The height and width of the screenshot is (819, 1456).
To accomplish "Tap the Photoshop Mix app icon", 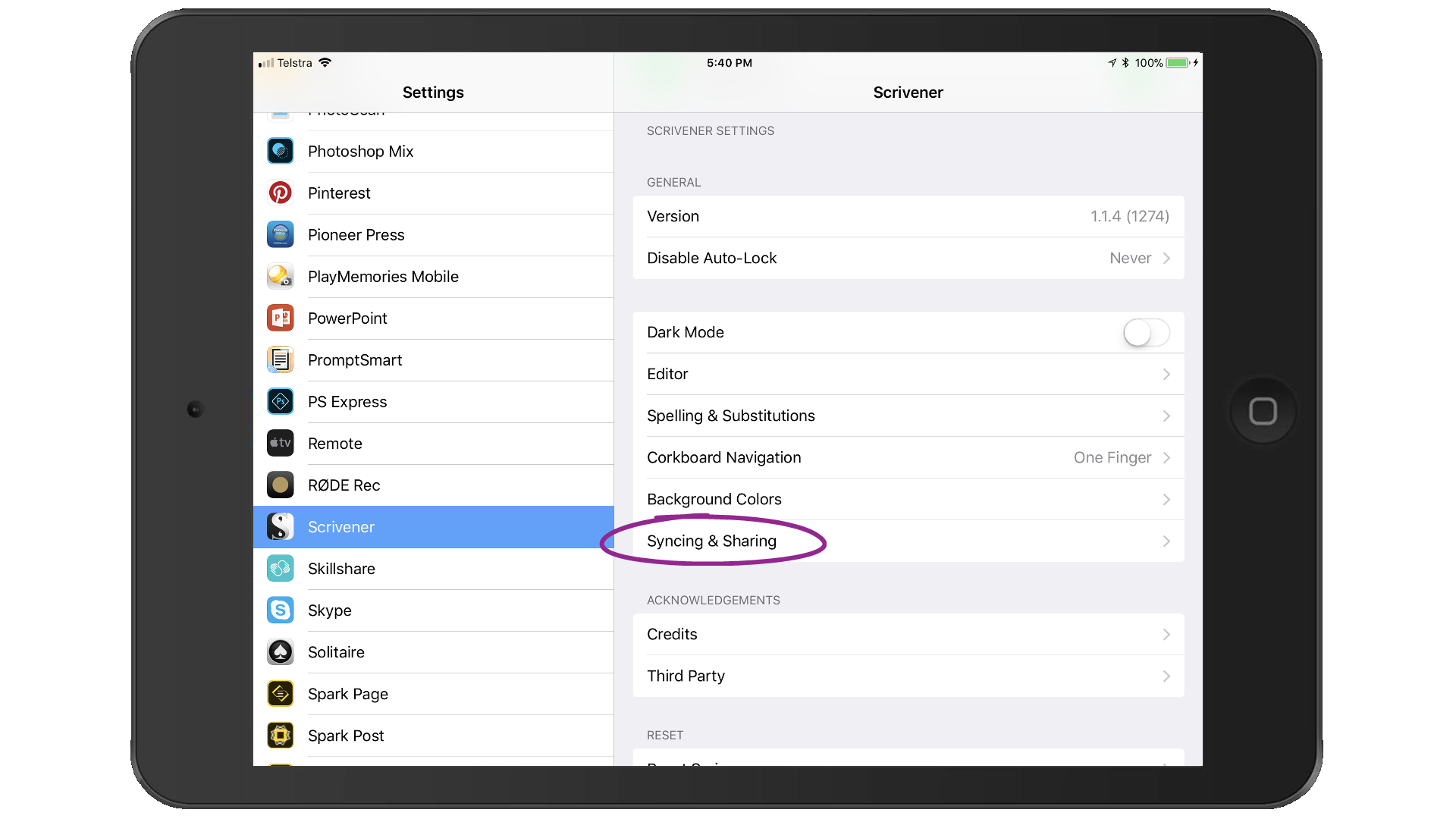I will coord(281,151).
